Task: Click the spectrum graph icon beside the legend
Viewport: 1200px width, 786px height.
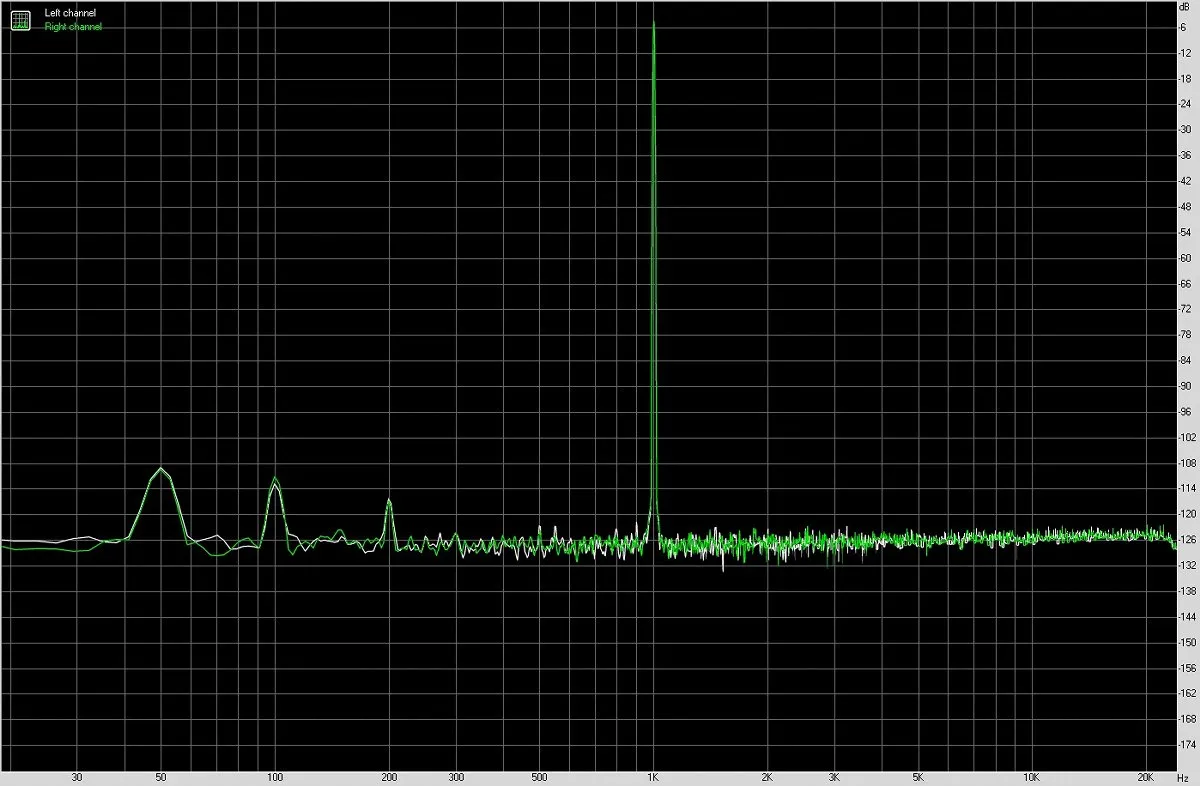Action: click(x=21, y=20)
